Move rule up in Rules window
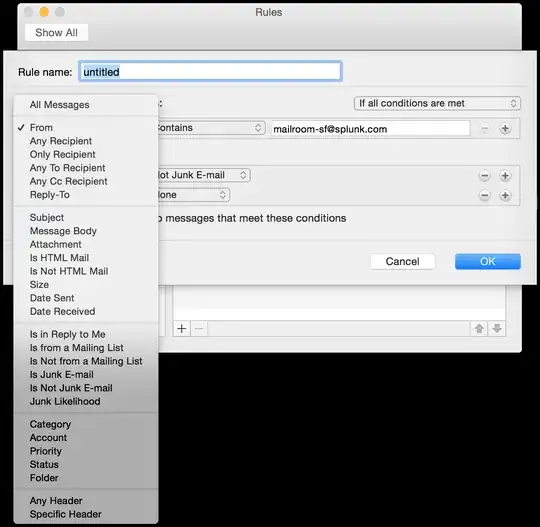This screenshot has width=540, height=527. click(x=479, y=329)
